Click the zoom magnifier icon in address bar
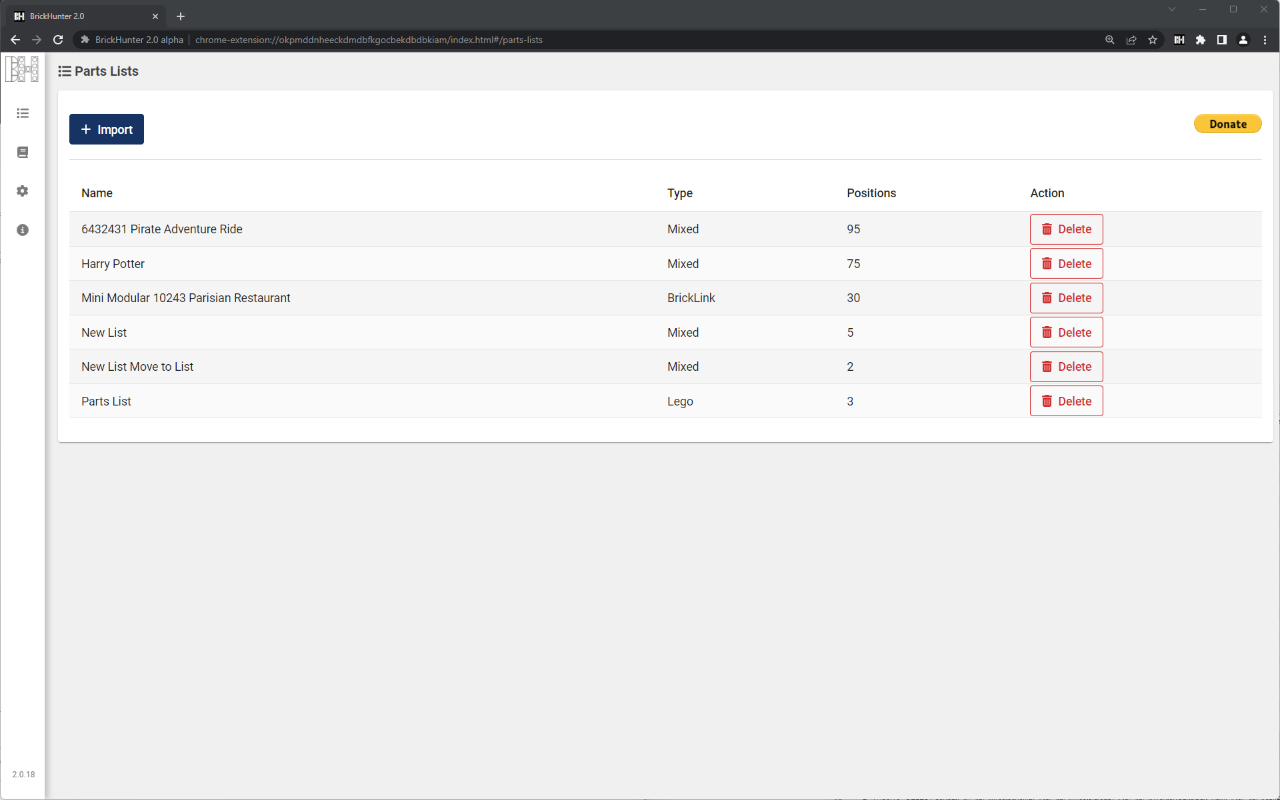Viewport: 1280px width, 800px height. click(1110, 40)
